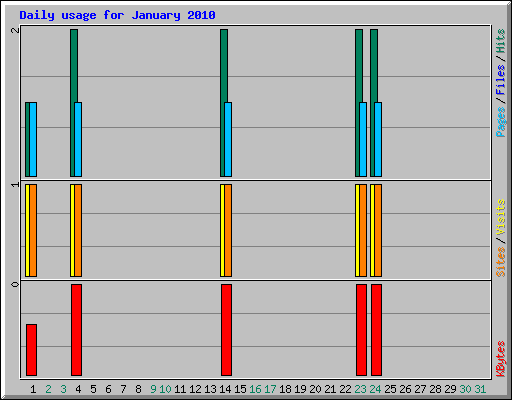The height and width of the screenshot is (400, 512).
Task: Click the yellow Visits bar for day 23
Action: coord(357,230)
